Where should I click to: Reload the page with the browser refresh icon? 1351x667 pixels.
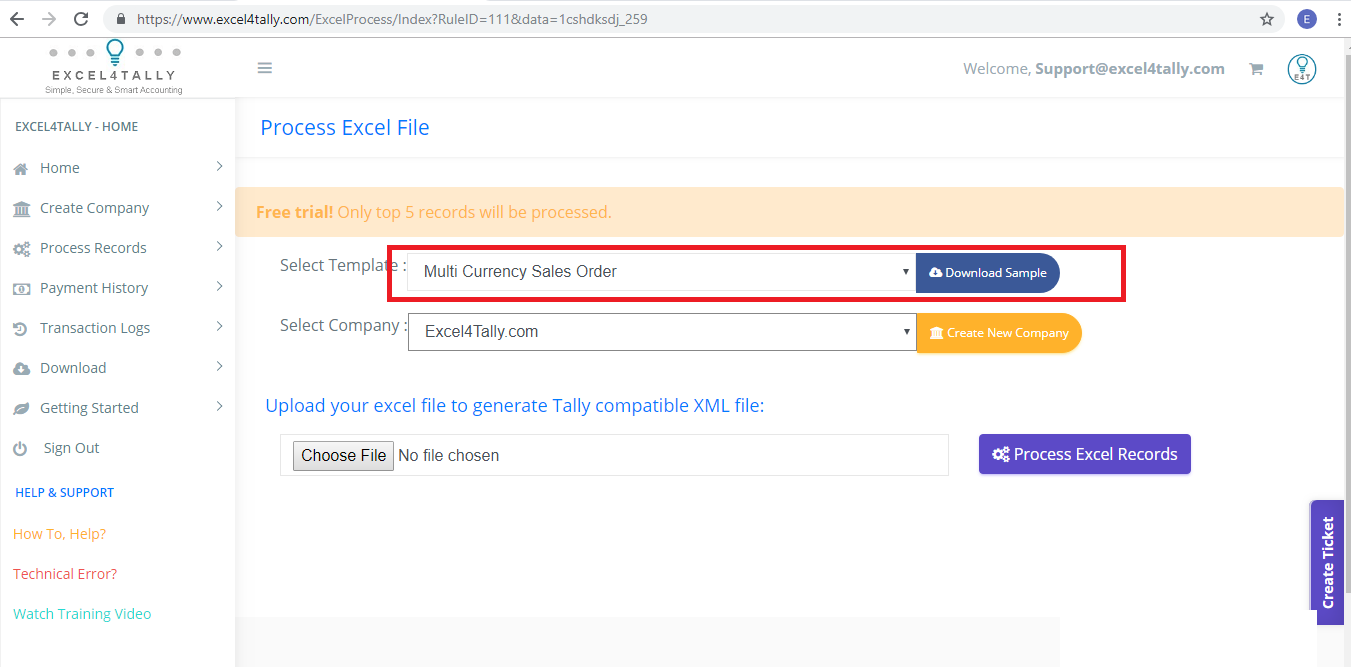82,19
